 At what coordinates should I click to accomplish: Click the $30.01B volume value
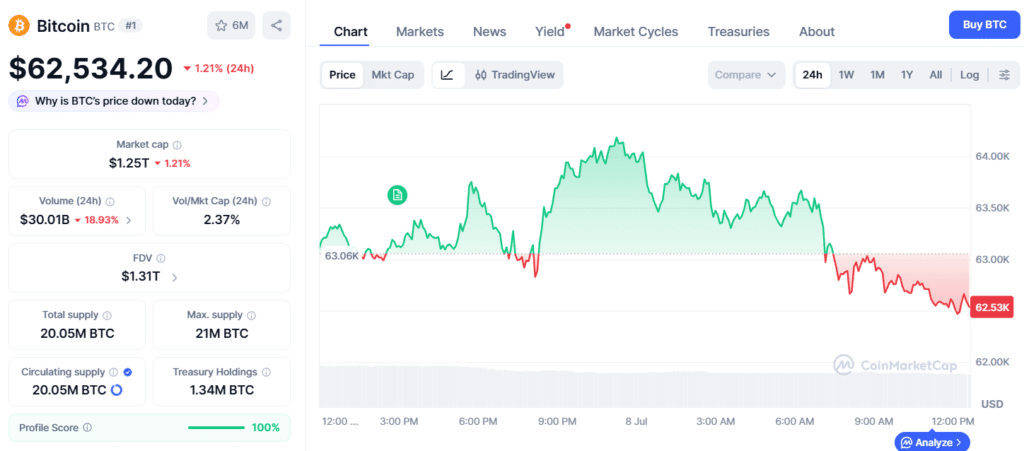click(42, 220)
